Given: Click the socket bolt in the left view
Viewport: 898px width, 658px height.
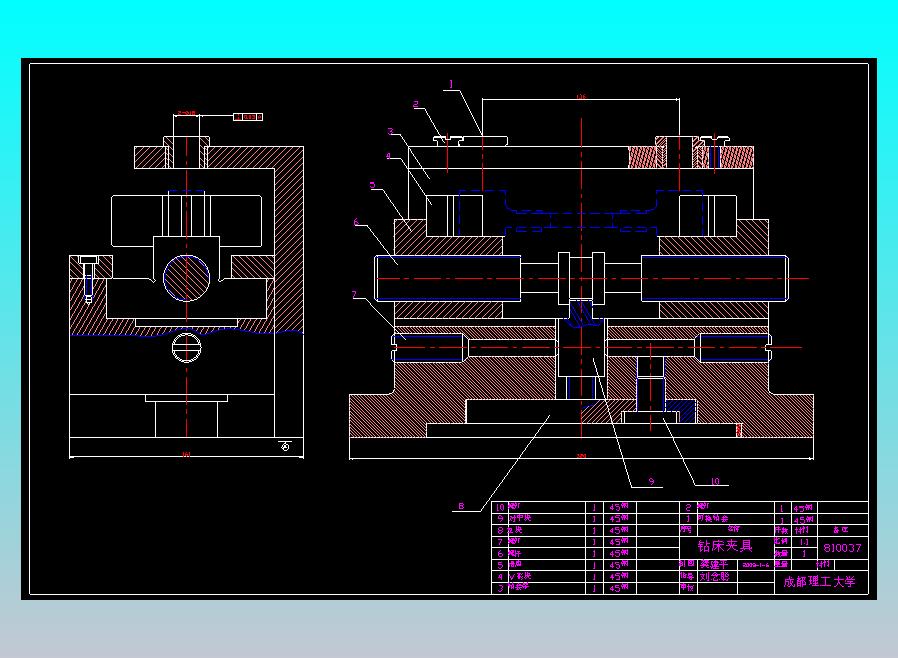Looking at the screenshot, I should [88, 279].
